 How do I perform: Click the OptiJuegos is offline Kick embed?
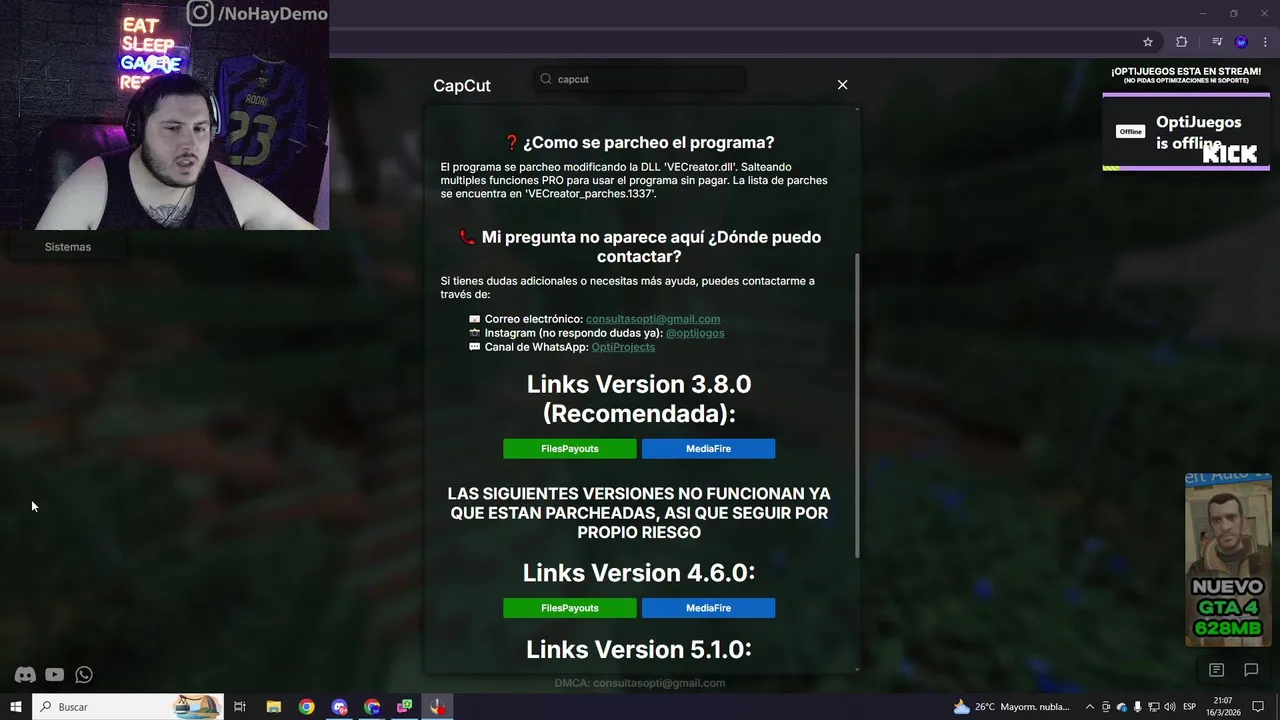[1186, 131]
